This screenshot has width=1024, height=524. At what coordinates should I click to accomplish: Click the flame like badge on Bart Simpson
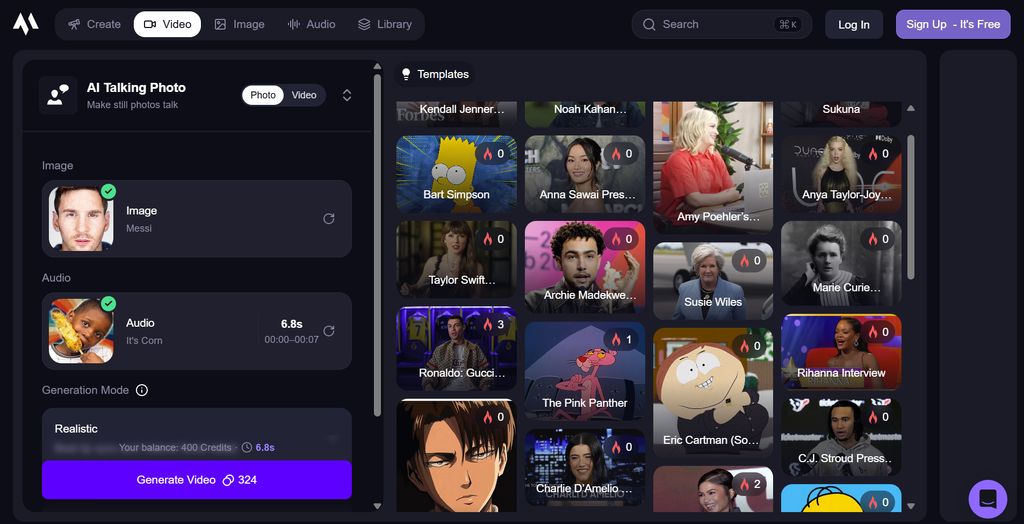[x=493, y=154]
